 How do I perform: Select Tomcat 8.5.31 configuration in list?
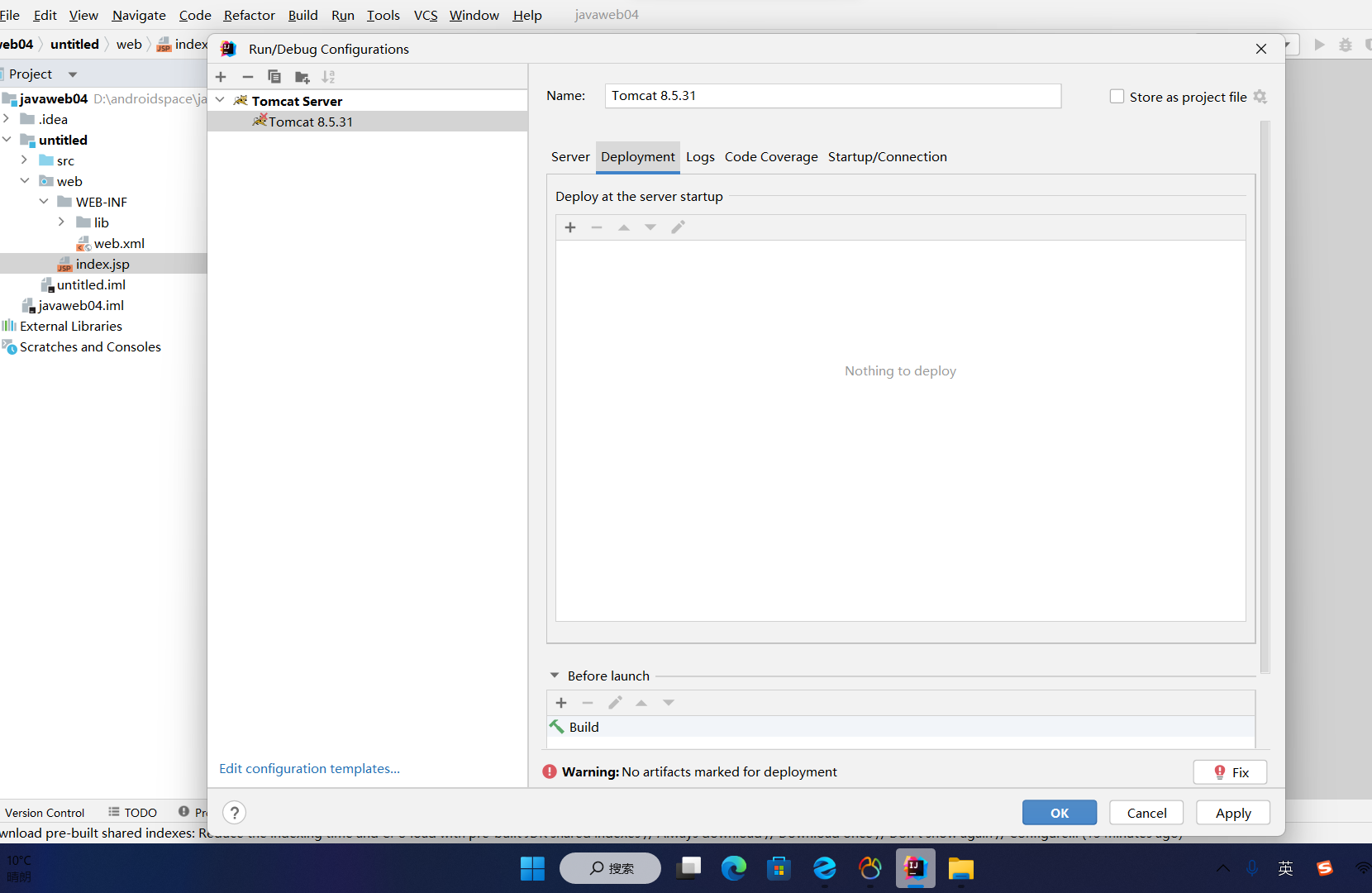(x=368, y=122)
